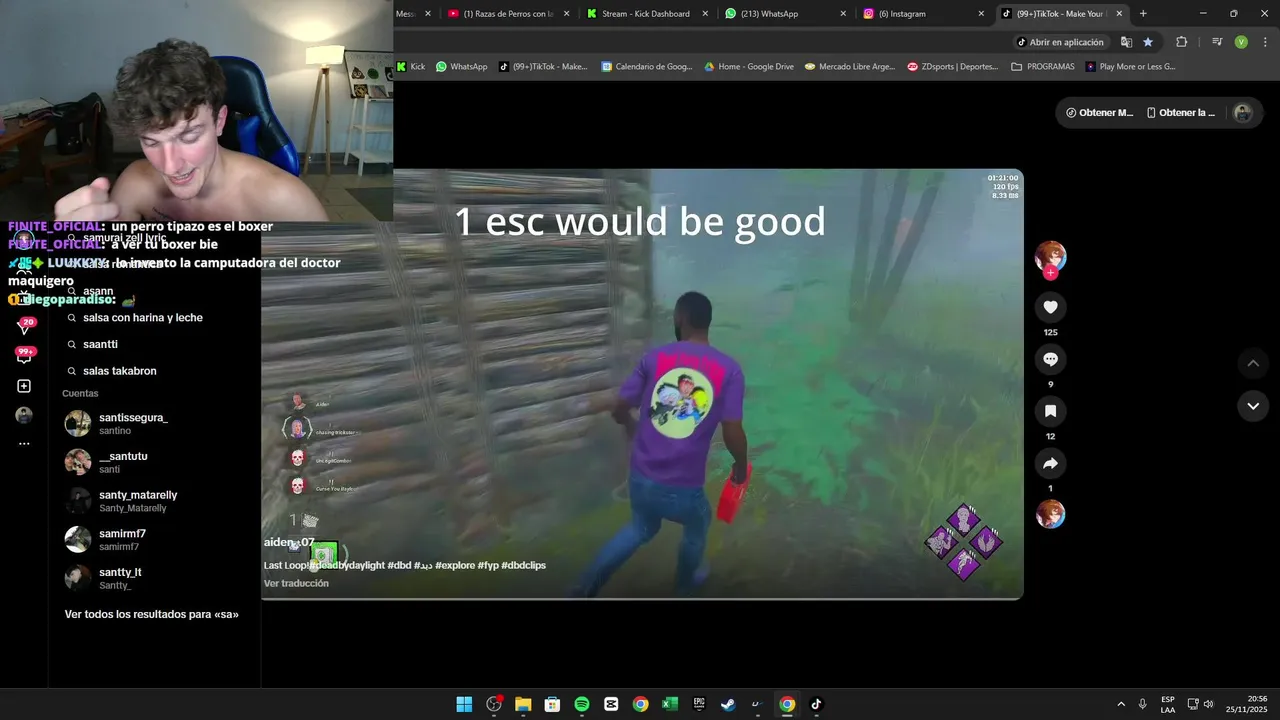Click the TikTok upload plus icon

pos(24,386)
